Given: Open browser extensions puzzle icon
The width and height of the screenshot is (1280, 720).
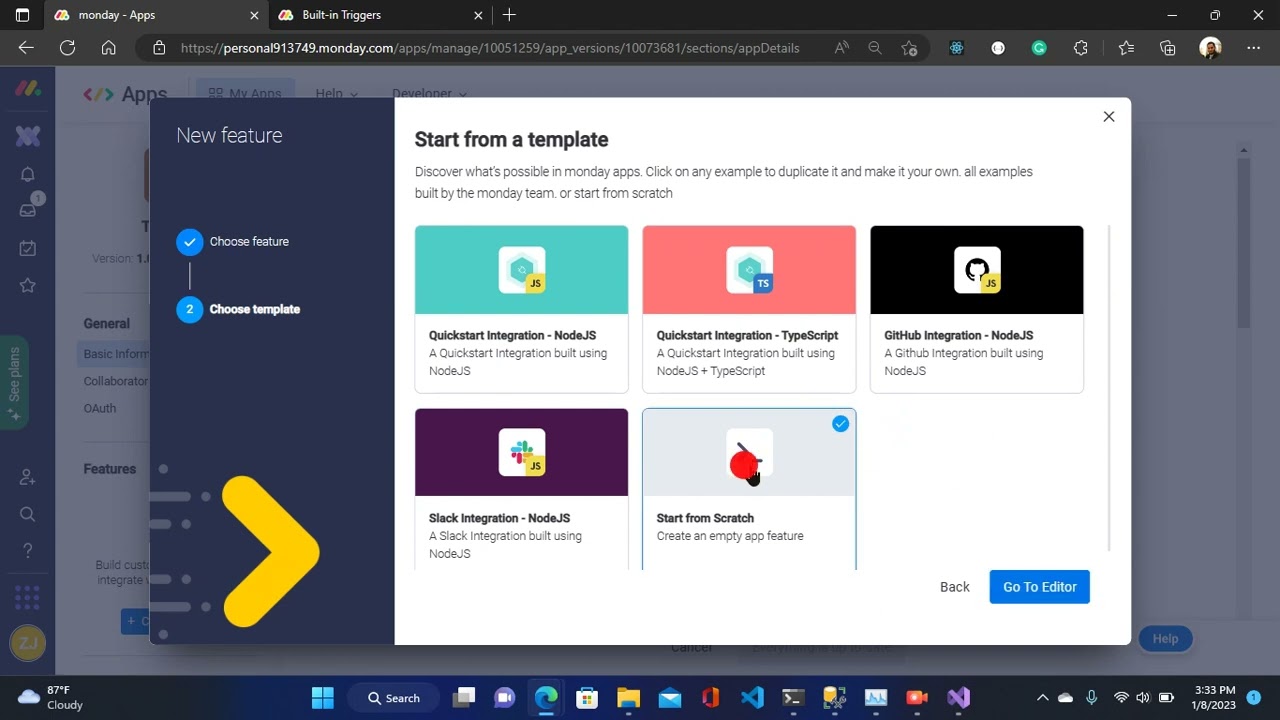Looking at the screenshot, I should 1081,48.
